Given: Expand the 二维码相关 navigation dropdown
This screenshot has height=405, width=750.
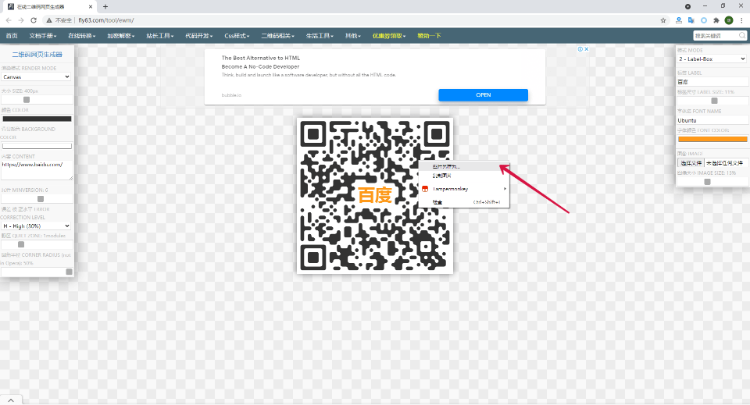Looking at the screenshot, I should 277,36.
